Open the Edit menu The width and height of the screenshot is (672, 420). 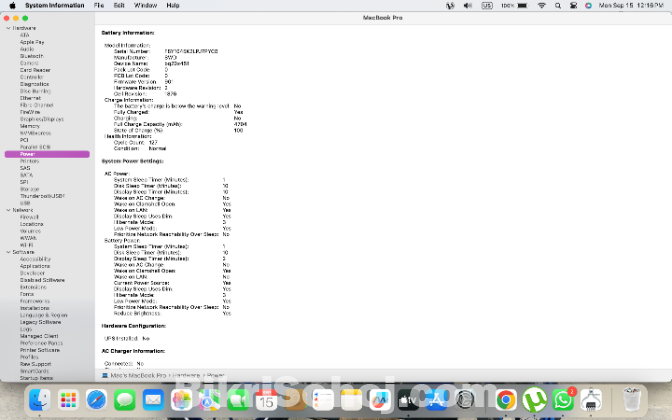119,6
